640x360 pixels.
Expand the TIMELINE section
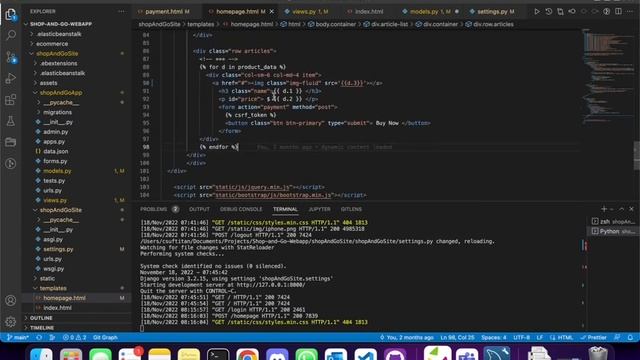pos(42,328)
